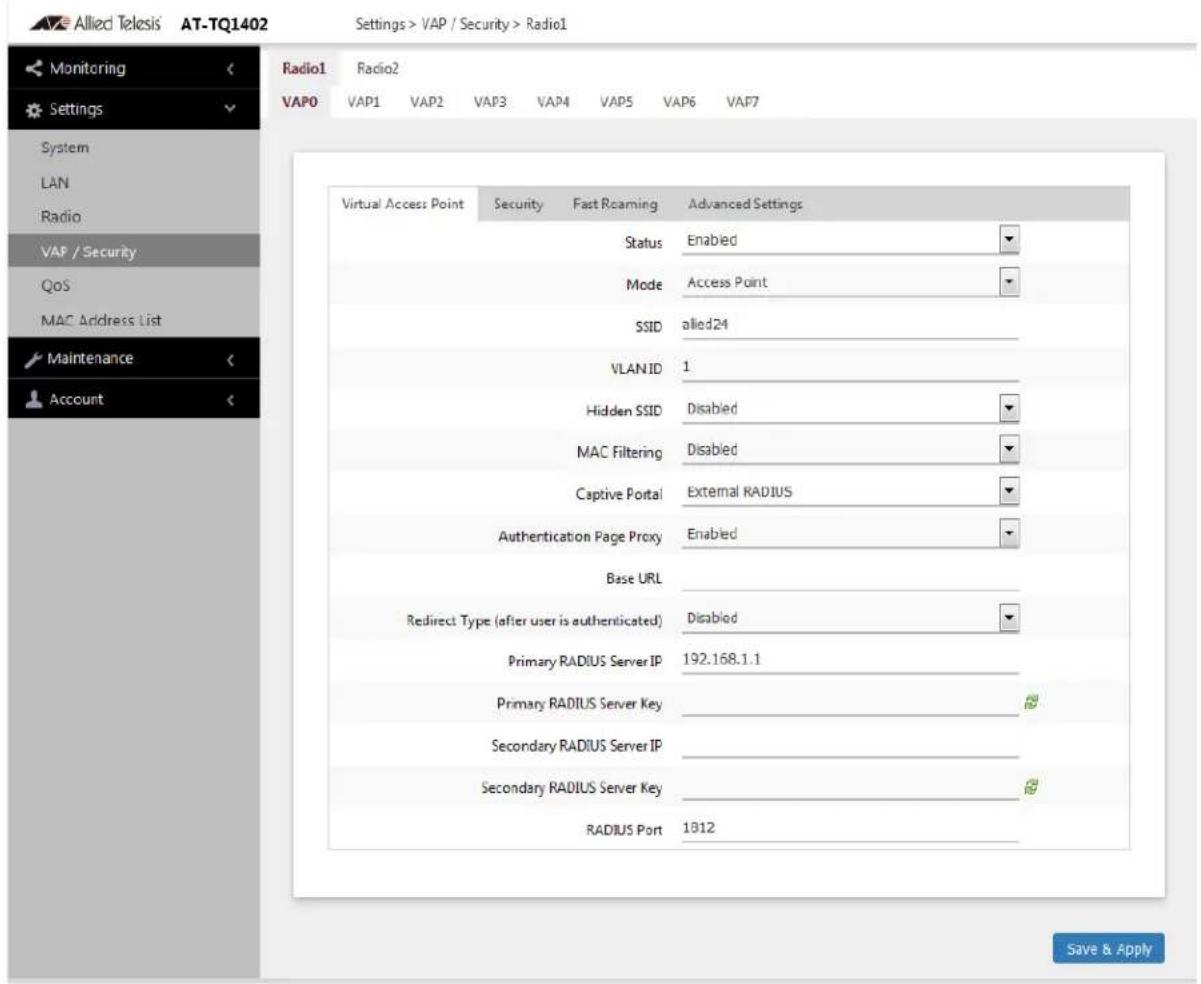This screenshot has width=1201, height=984.
Task: Open the Fast Roaming tab
Action: tap(614, 204)
